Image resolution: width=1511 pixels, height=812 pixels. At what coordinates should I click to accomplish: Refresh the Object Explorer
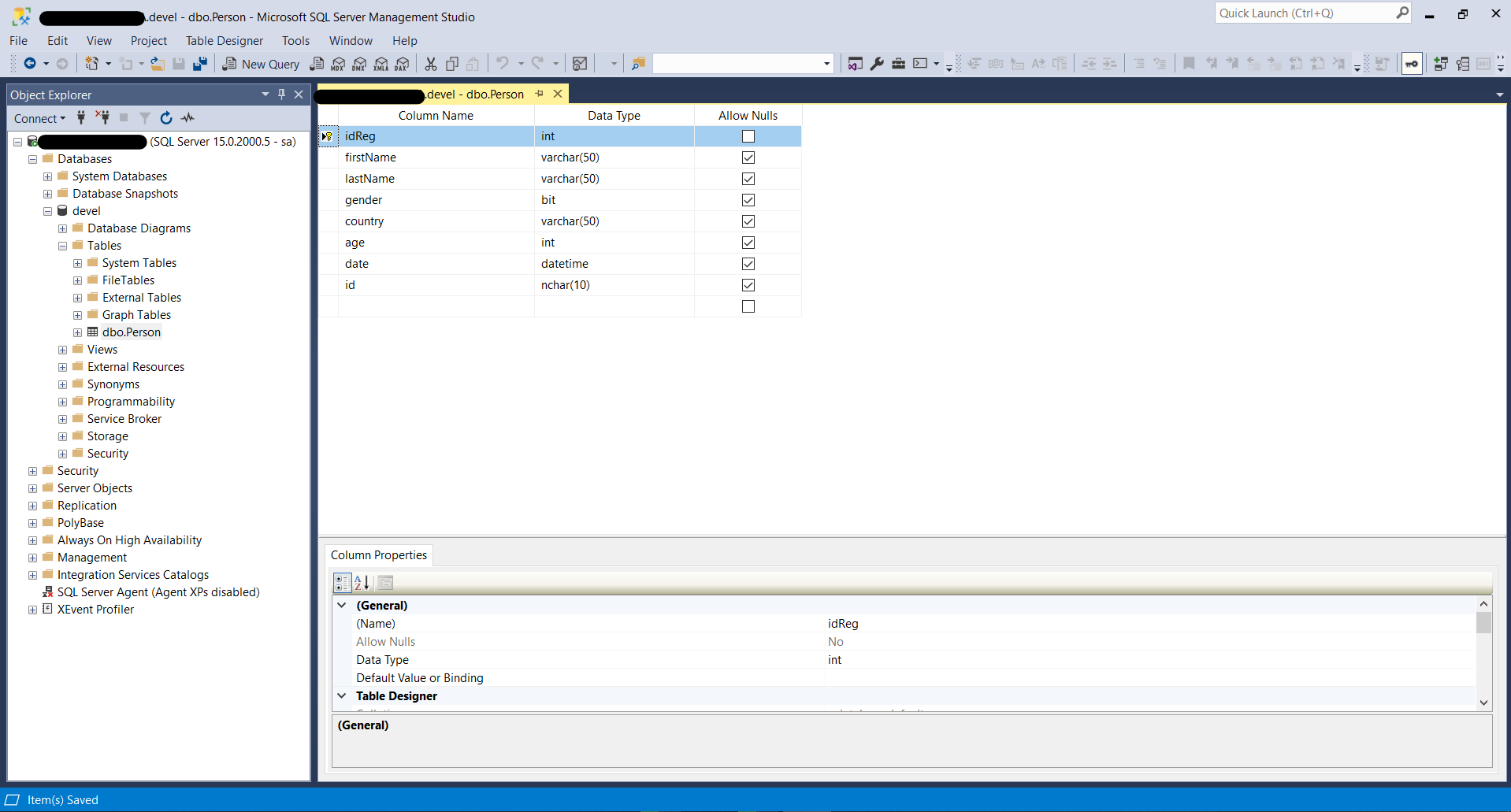pyautogui.click(x=166, y=118)
